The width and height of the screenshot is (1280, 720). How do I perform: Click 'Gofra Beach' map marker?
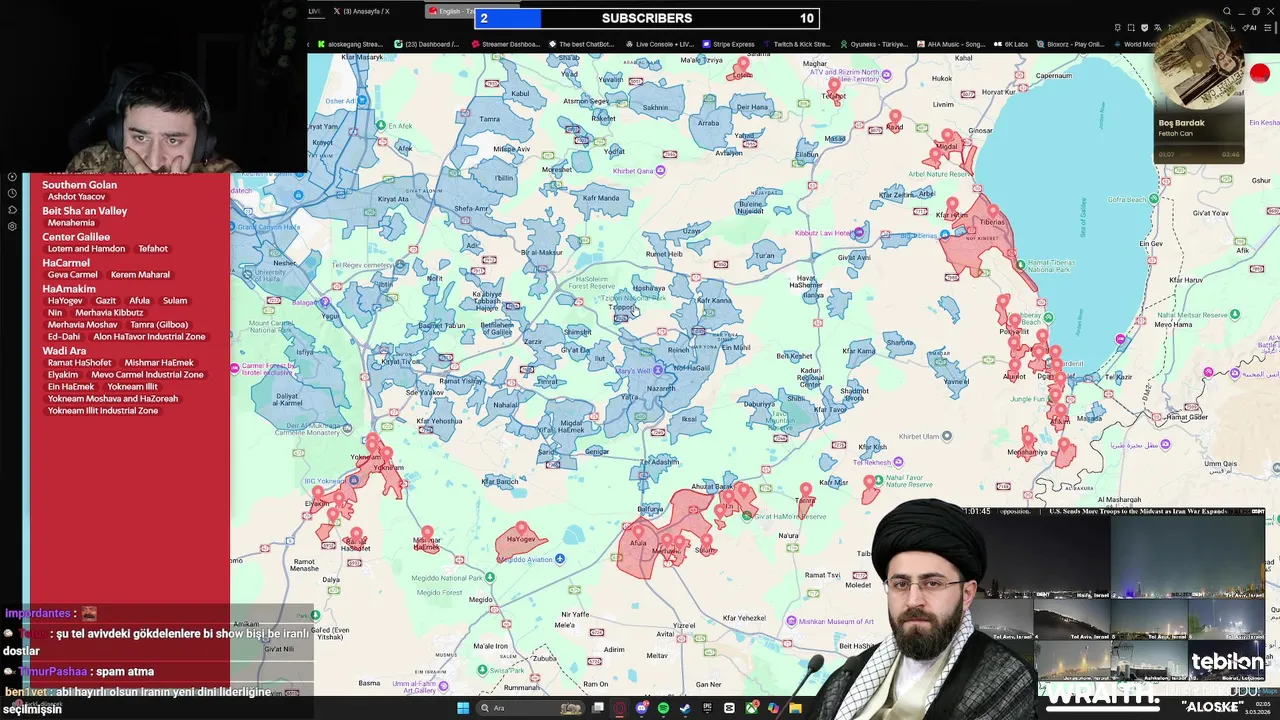tap(1153, 199)
